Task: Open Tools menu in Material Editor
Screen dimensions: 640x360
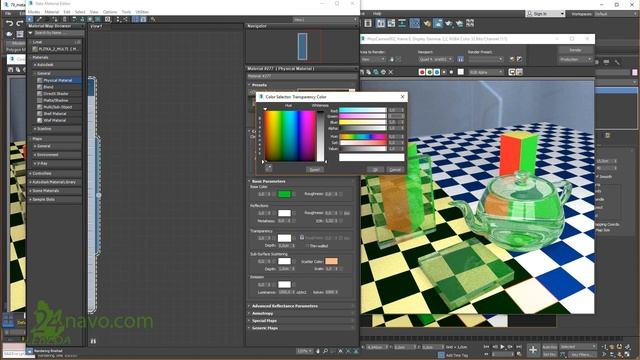Action: [x=126, y=12]
